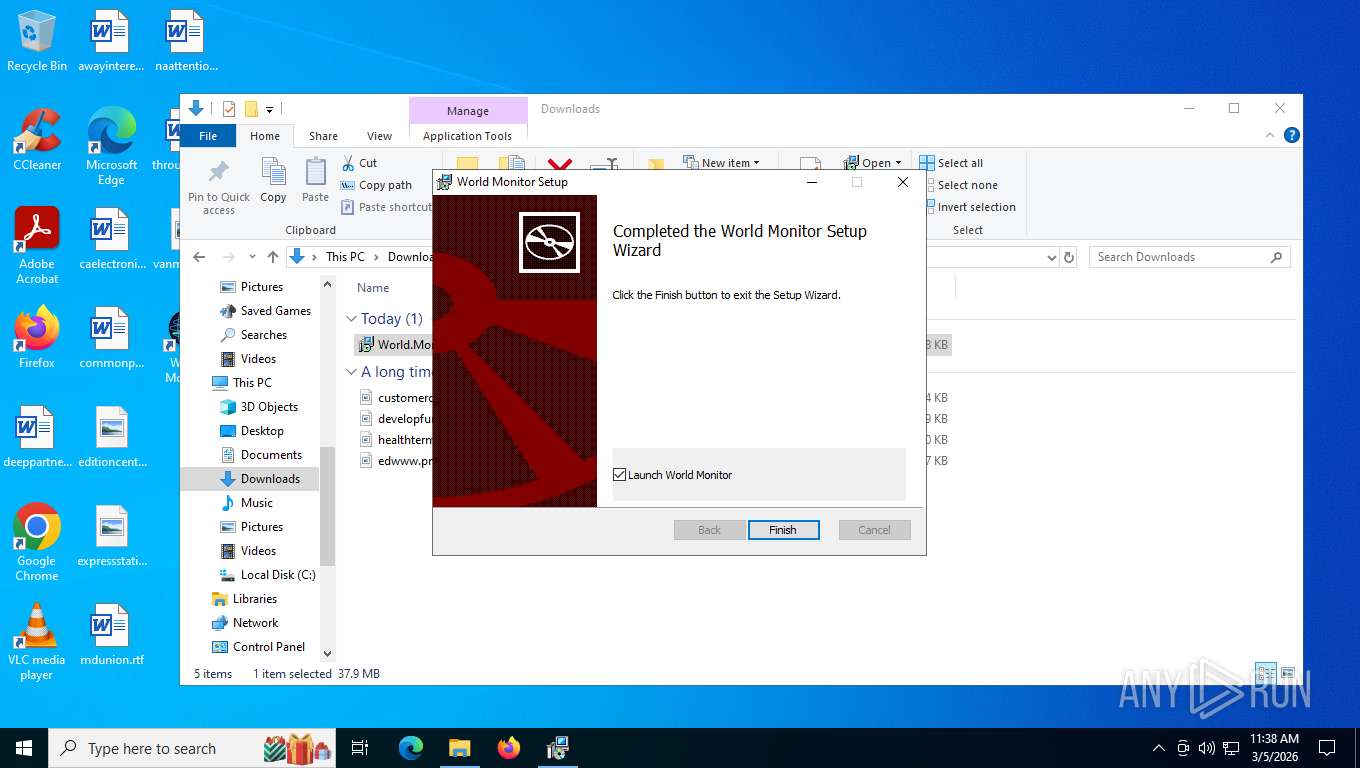Open CCleaner desktop shortcut
Screen dimensions: 1360x768
point(37,140)
